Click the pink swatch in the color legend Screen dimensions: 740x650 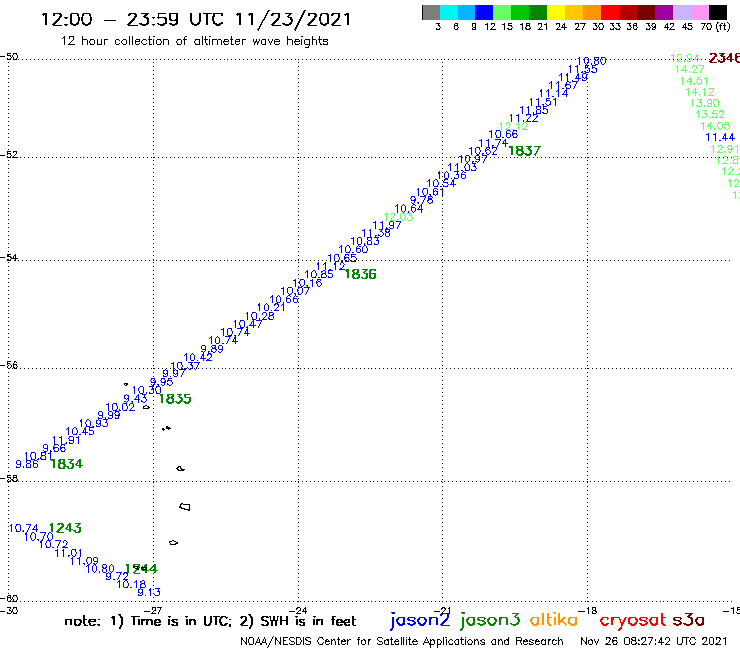(699, 12)
